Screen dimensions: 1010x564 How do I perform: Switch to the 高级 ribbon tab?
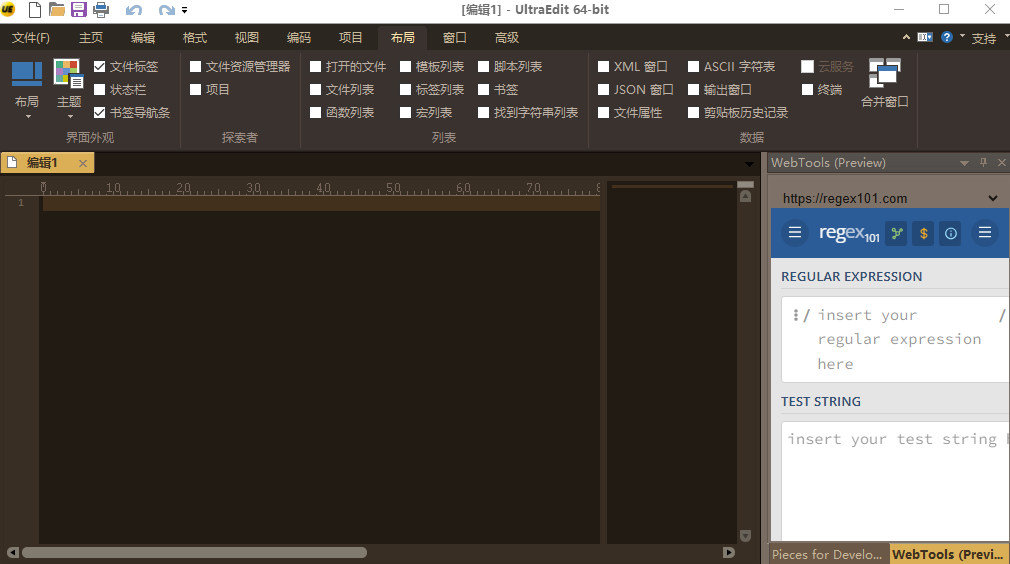507,38
